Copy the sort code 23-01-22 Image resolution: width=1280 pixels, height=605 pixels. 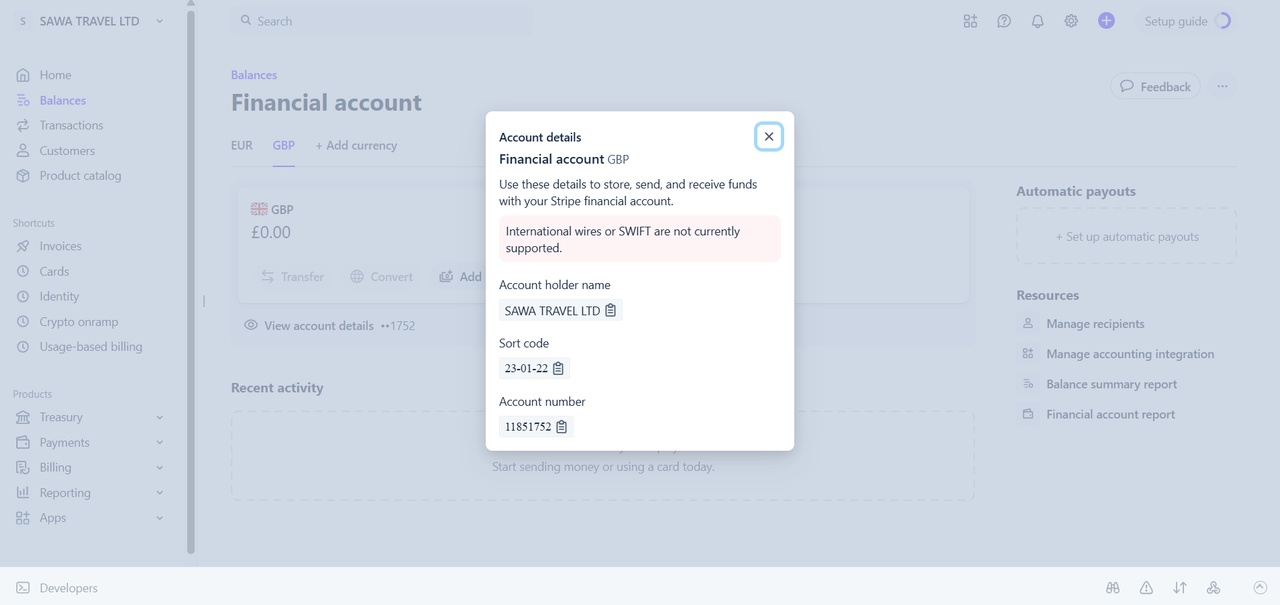(559, 369)
